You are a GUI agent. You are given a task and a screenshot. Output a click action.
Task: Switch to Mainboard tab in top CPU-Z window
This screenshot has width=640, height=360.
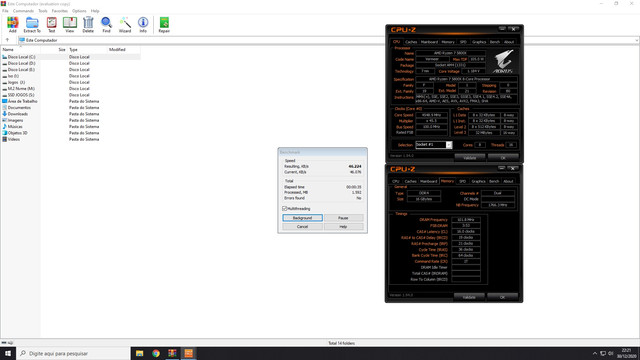pos(429,42)
